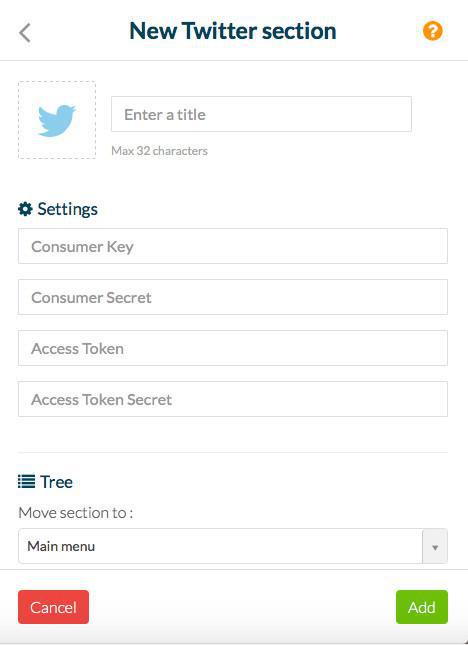The image size is (468, 645).
Task: Go back using the left chevron arrow
Action: (x=25, y=32)
